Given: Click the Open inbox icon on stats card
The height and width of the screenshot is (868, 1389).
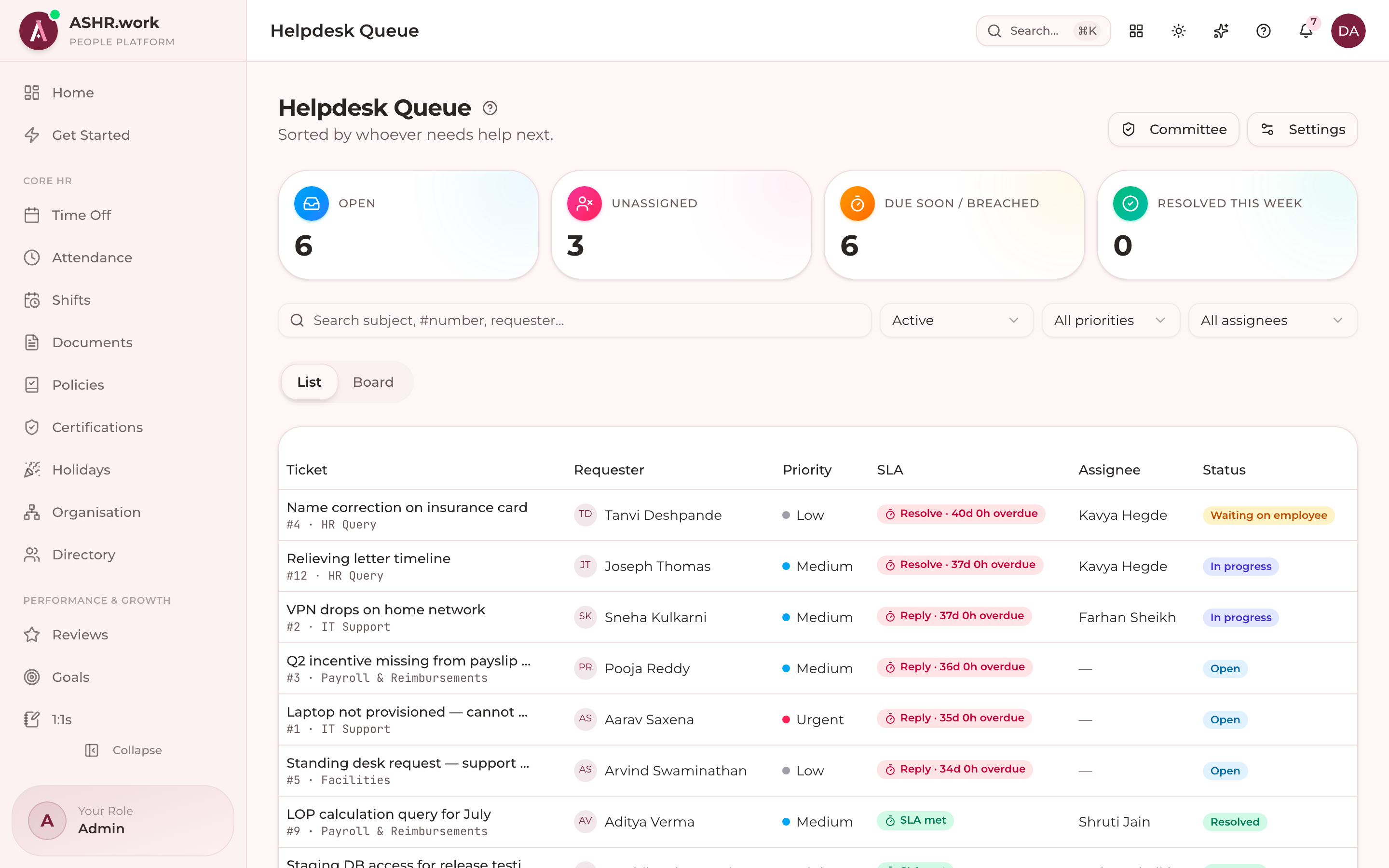Looking at the screenshot, I should tap(311, 203).
